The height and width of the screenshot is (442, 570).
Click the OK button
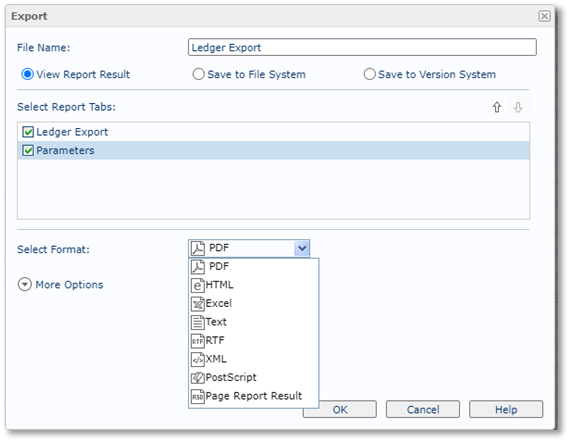point(340,410)
